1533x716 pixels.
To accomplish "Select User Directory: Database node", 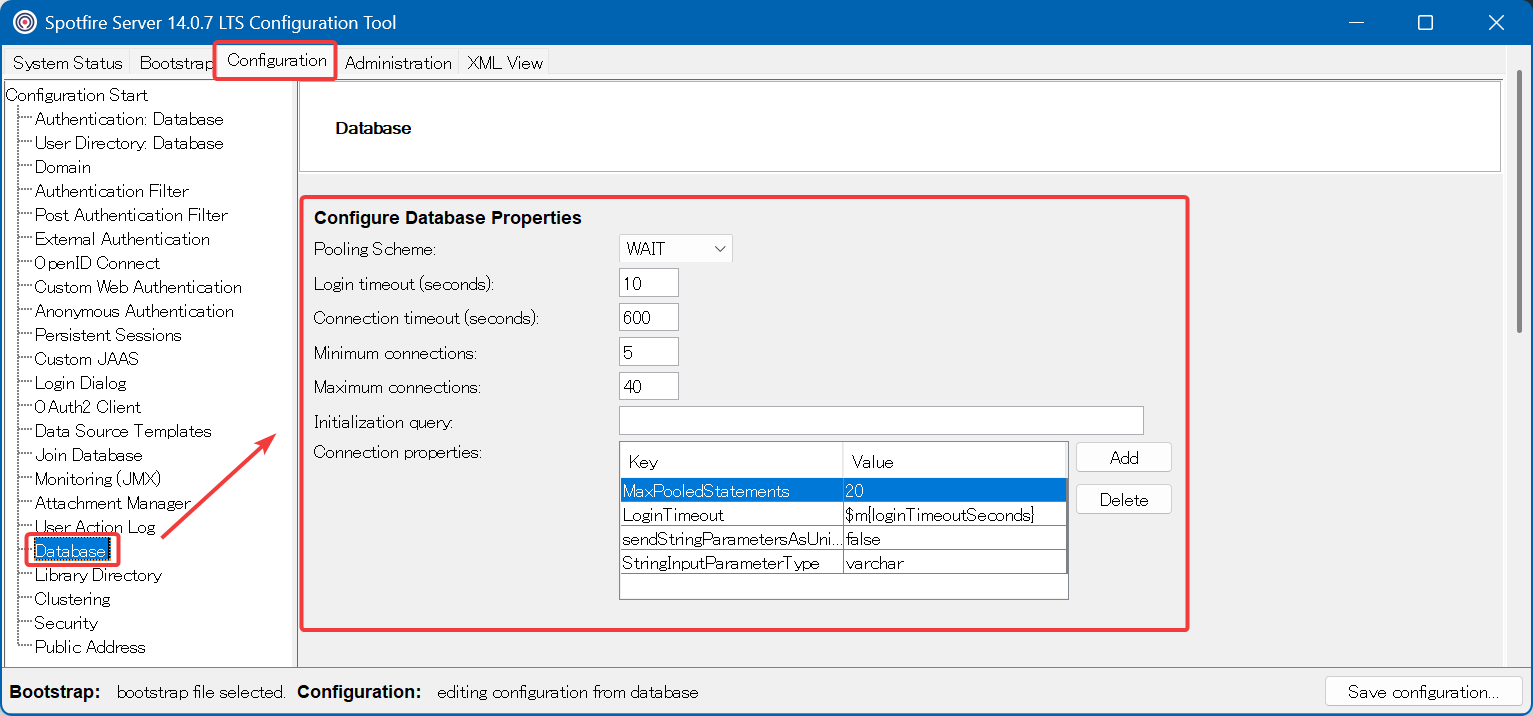I will tap(129, 143).
